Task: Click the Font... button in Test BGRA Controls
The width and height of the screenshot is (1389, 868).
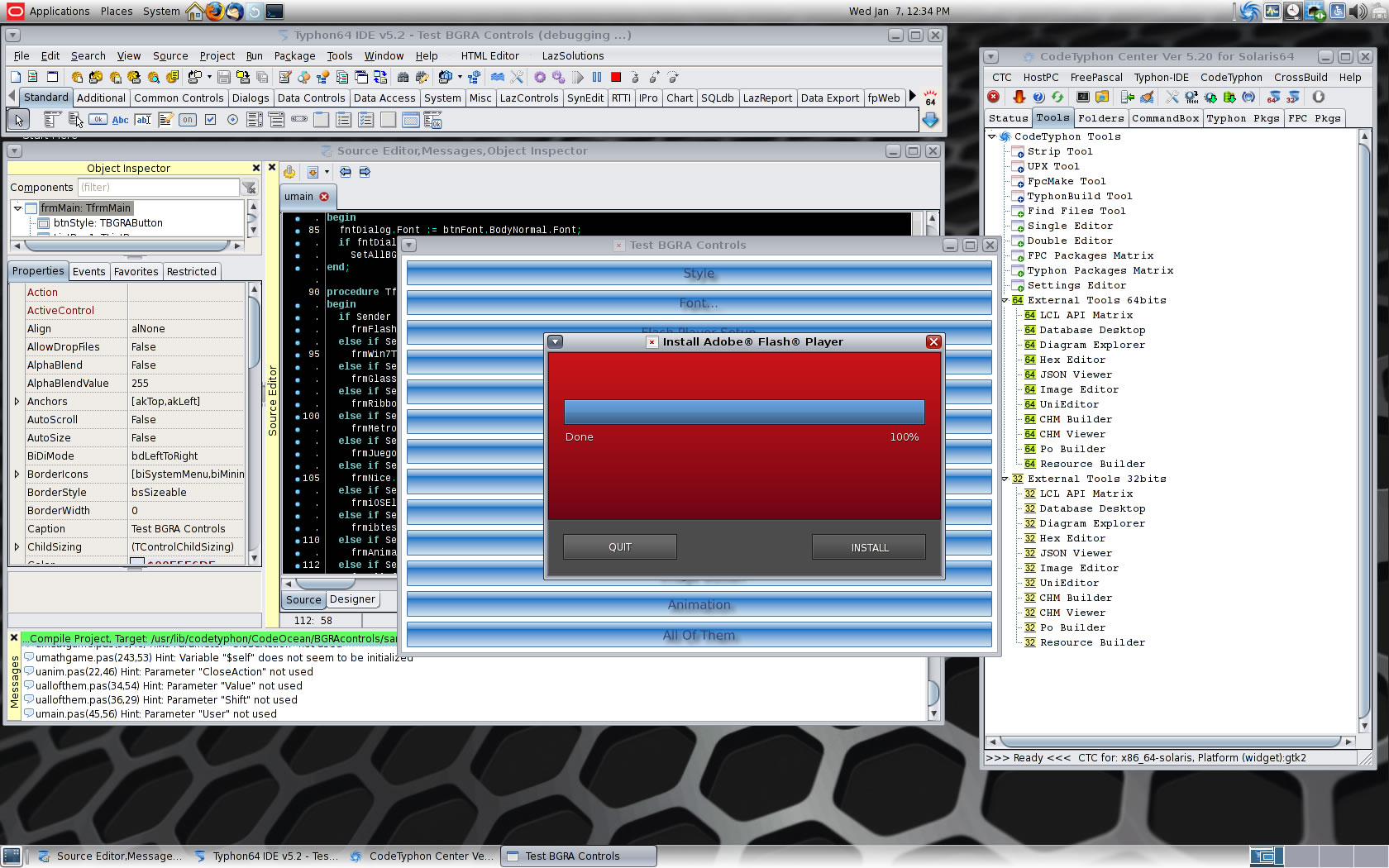Action: point(699,303)
